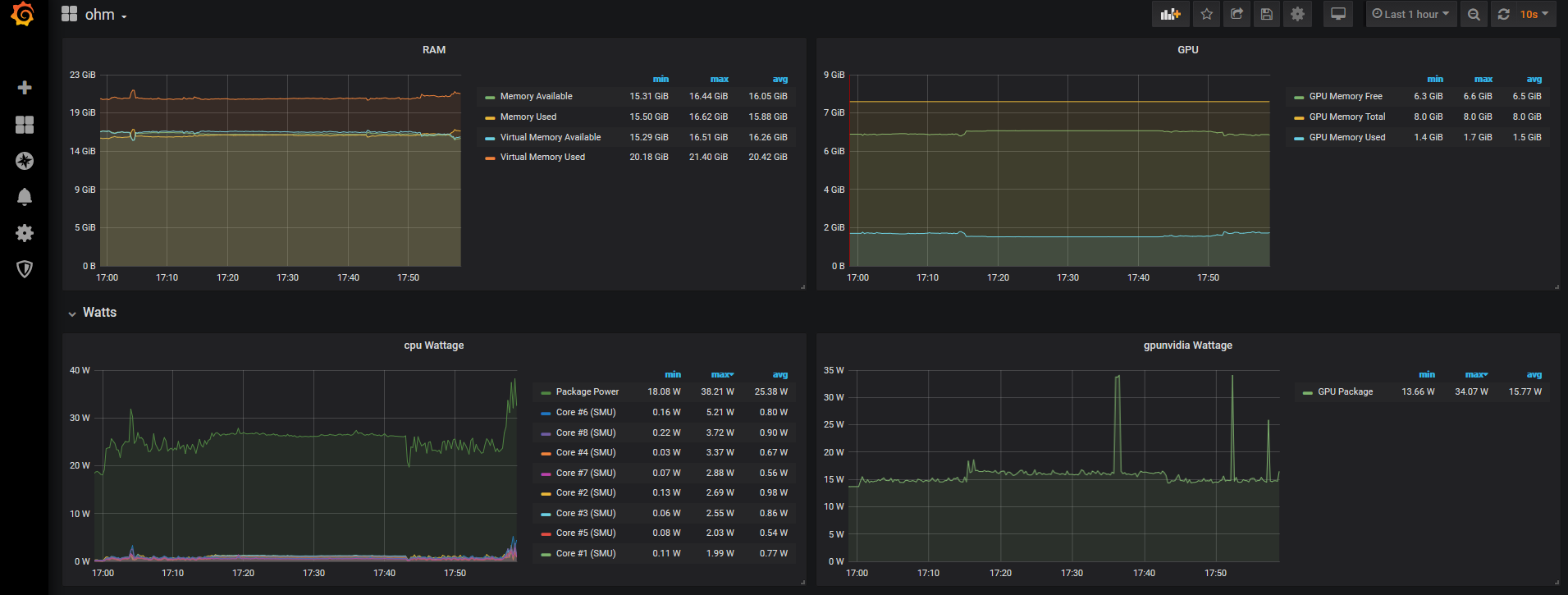Click the Add panel icon in toolbar
This screenshot has height=595, width=1568.
pyautogui.click(x=1170, y=14)
